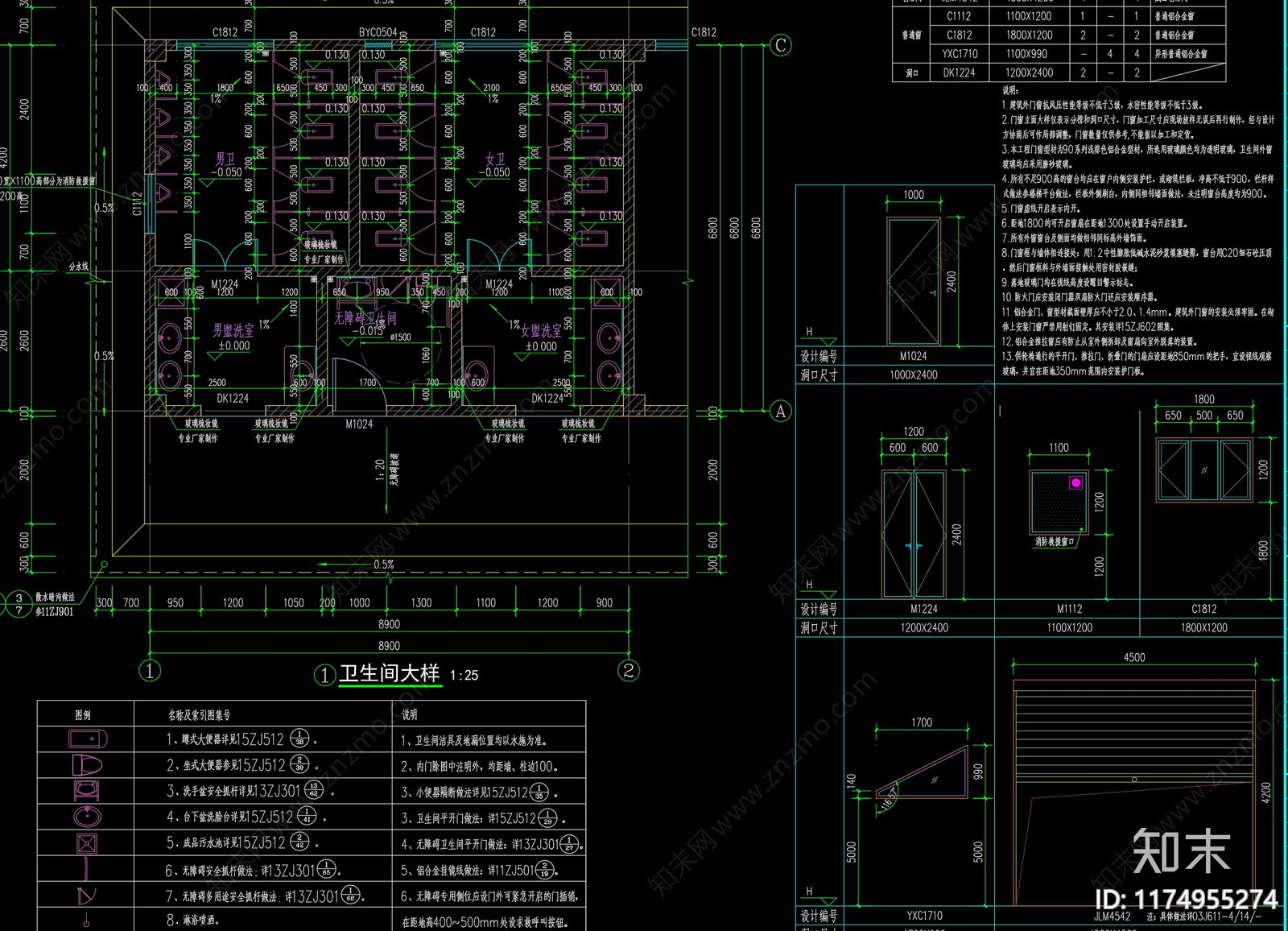The height and width of the screenshot is (931, 1288).
Task: Click the 'M1024' label under the single door elevation
Action: [x=913, y=356]
